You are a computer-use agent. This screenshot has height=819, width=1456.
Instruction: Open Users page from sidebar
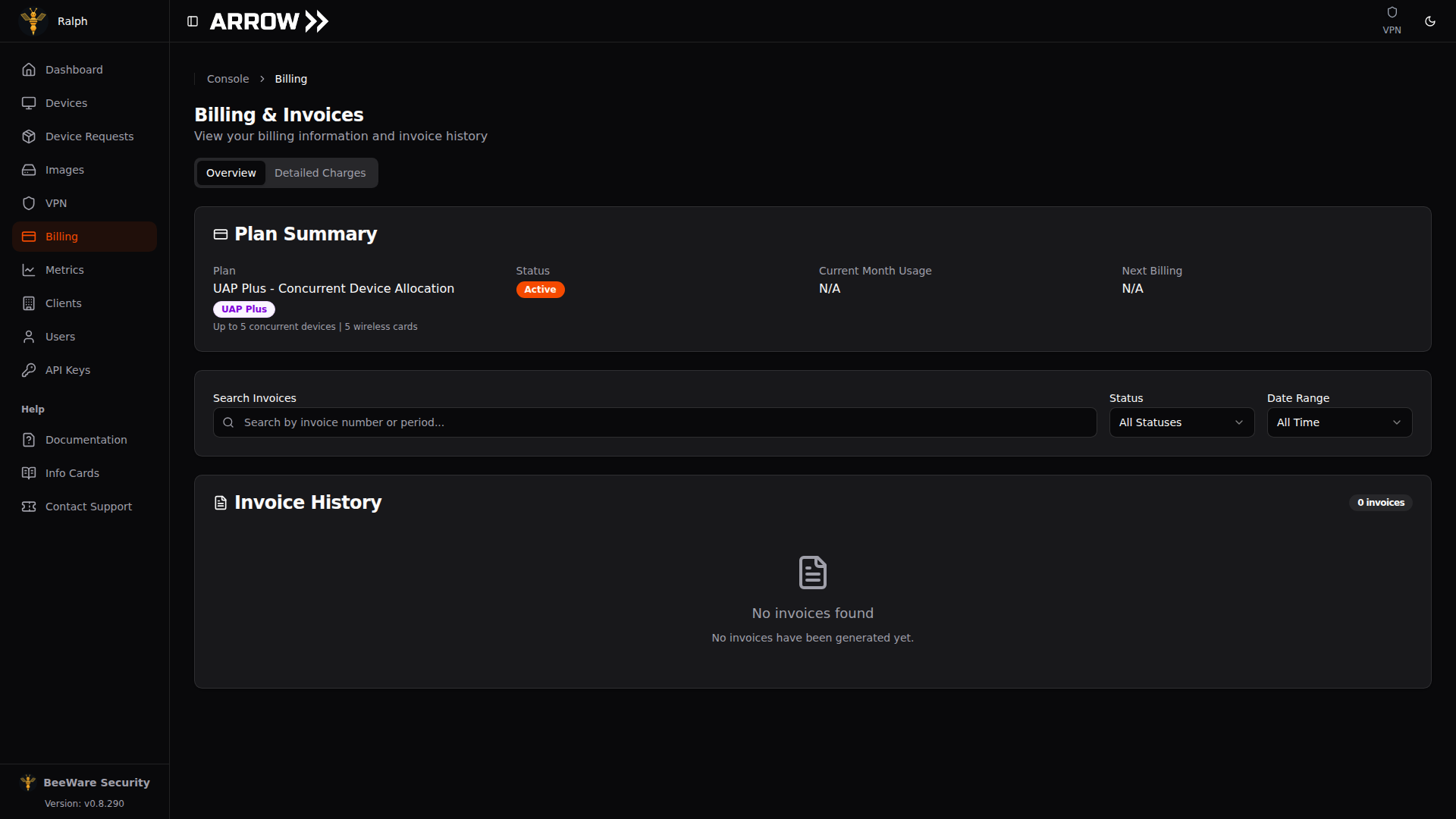point(84,337)
